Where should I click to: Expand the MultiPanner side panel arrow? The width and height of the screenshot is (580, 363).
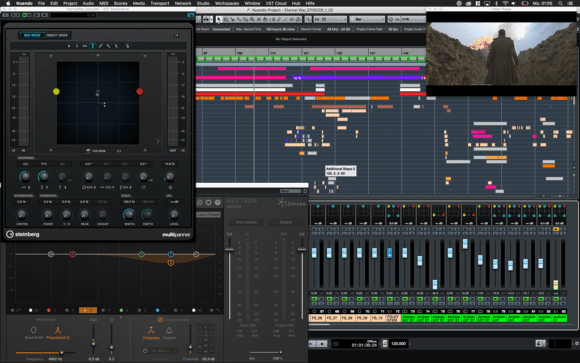point(158,141)
